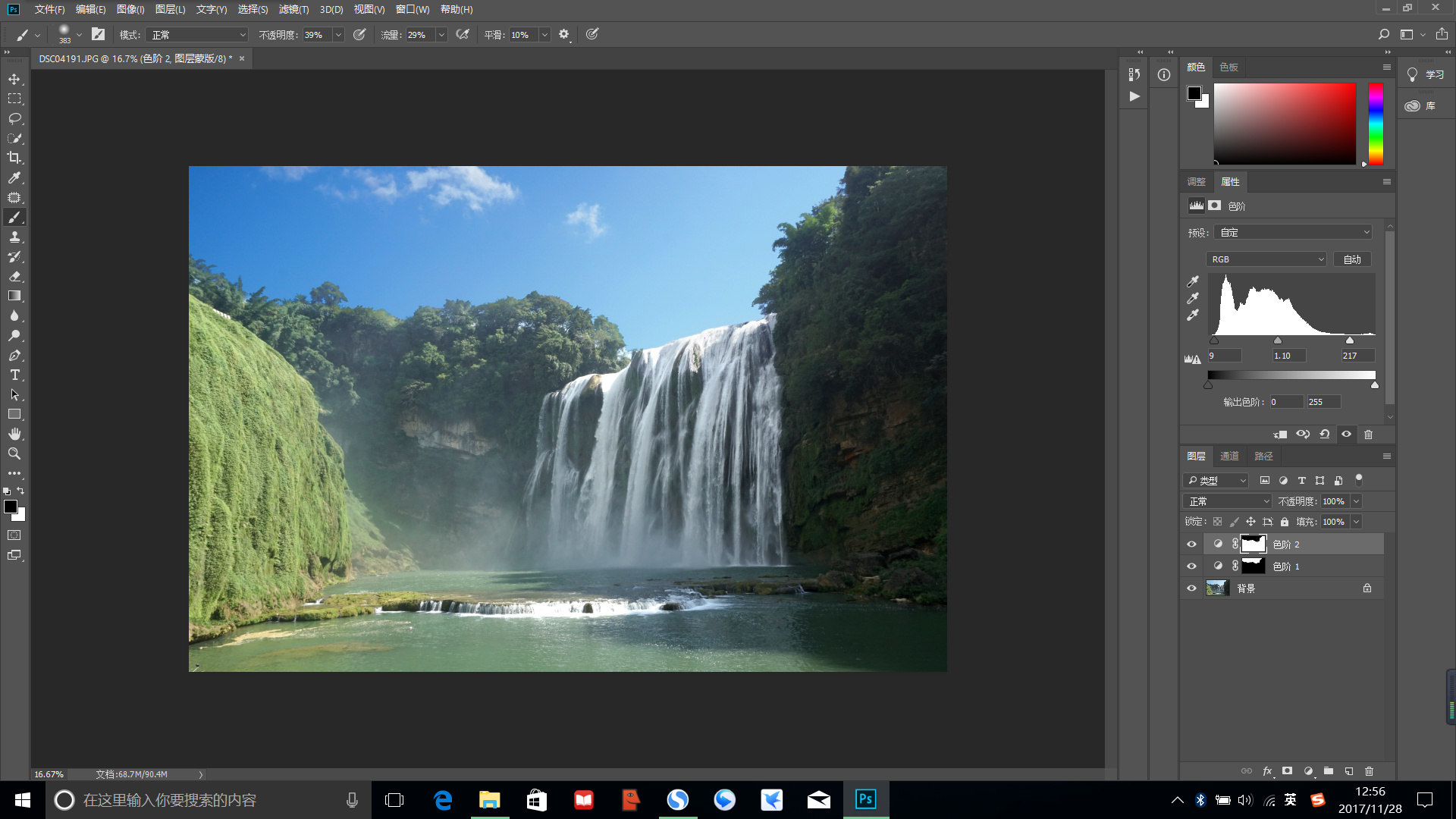Open the 滤镜(T) menu
The width and height of the screenshot is (1456, 819).
293,10
